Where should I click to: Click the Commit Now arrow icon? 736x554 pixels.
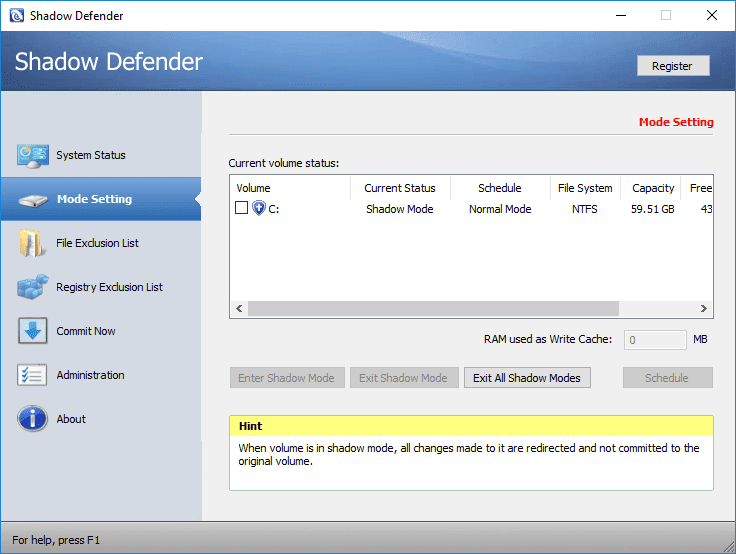[x=32, y=331]
